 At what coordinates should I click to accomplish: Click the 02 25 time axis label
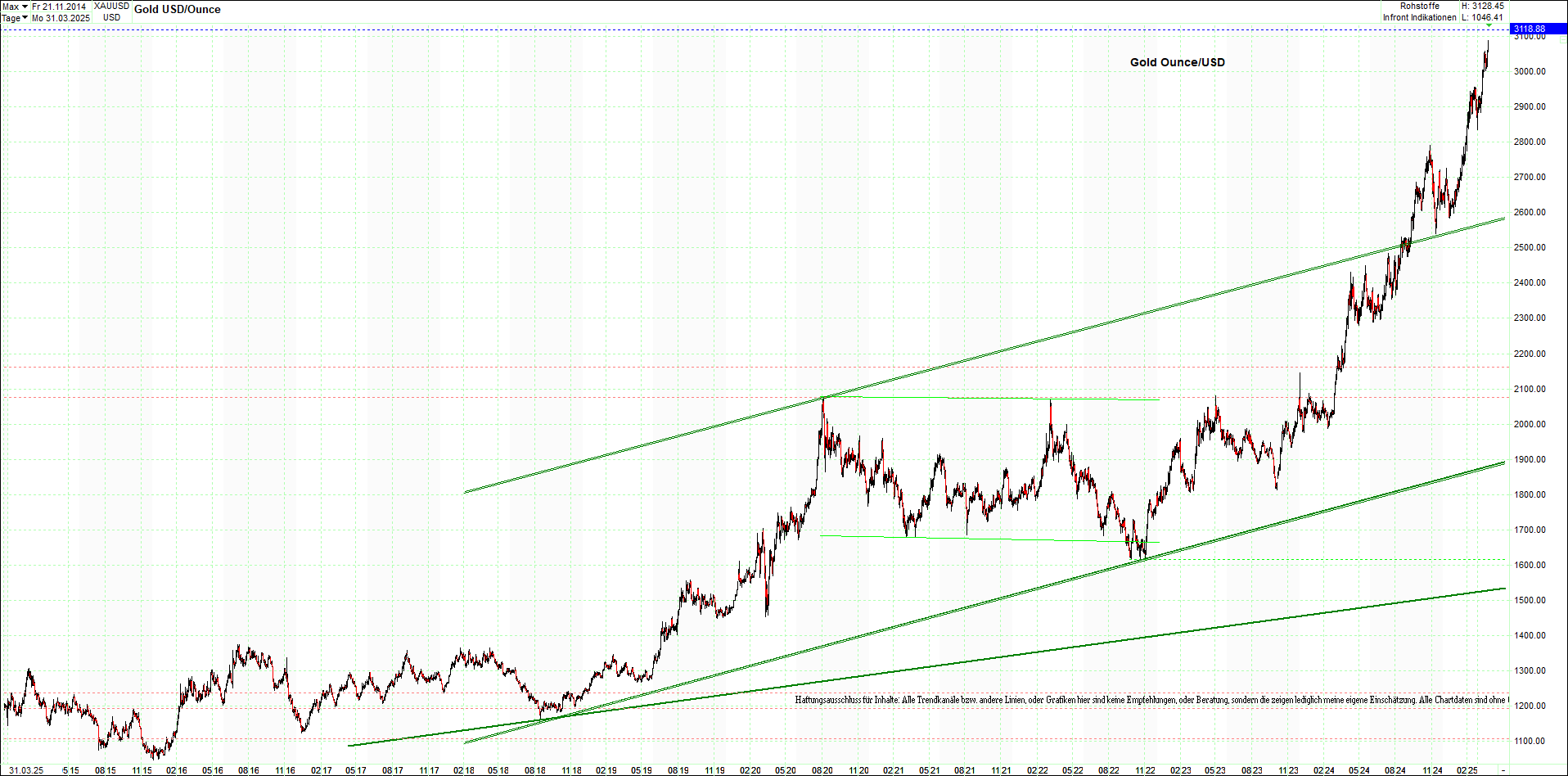(x=1467, y=770)
